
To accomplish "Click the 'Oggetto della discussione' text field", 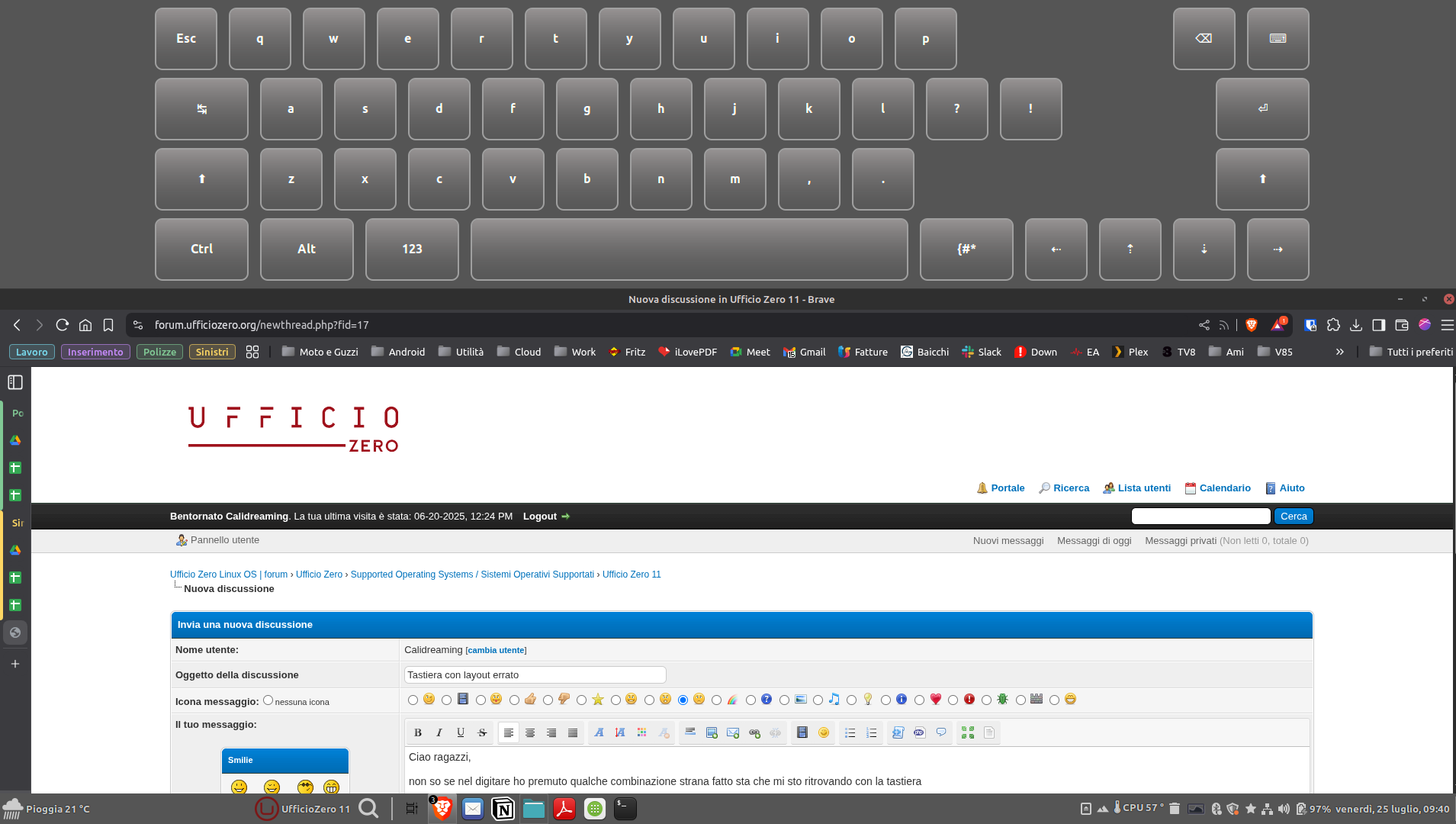I will point(535,675).
